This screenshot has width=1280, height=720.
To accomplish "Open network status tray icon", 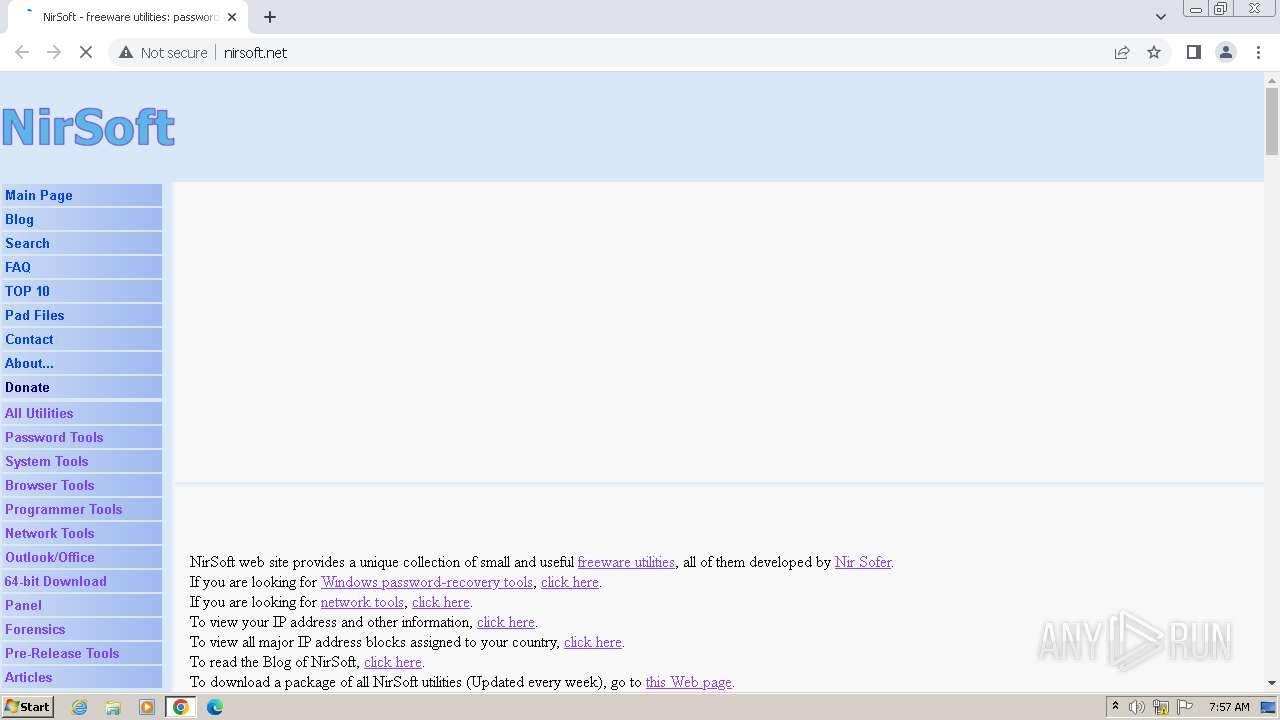I will [x=1161, y=707].
